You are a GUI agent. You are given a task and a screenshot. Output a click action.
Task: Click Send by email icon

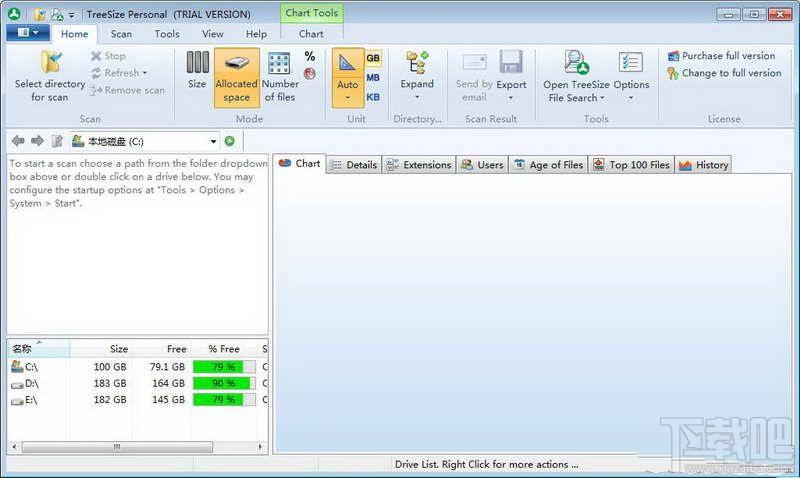[x=474, y=63]
